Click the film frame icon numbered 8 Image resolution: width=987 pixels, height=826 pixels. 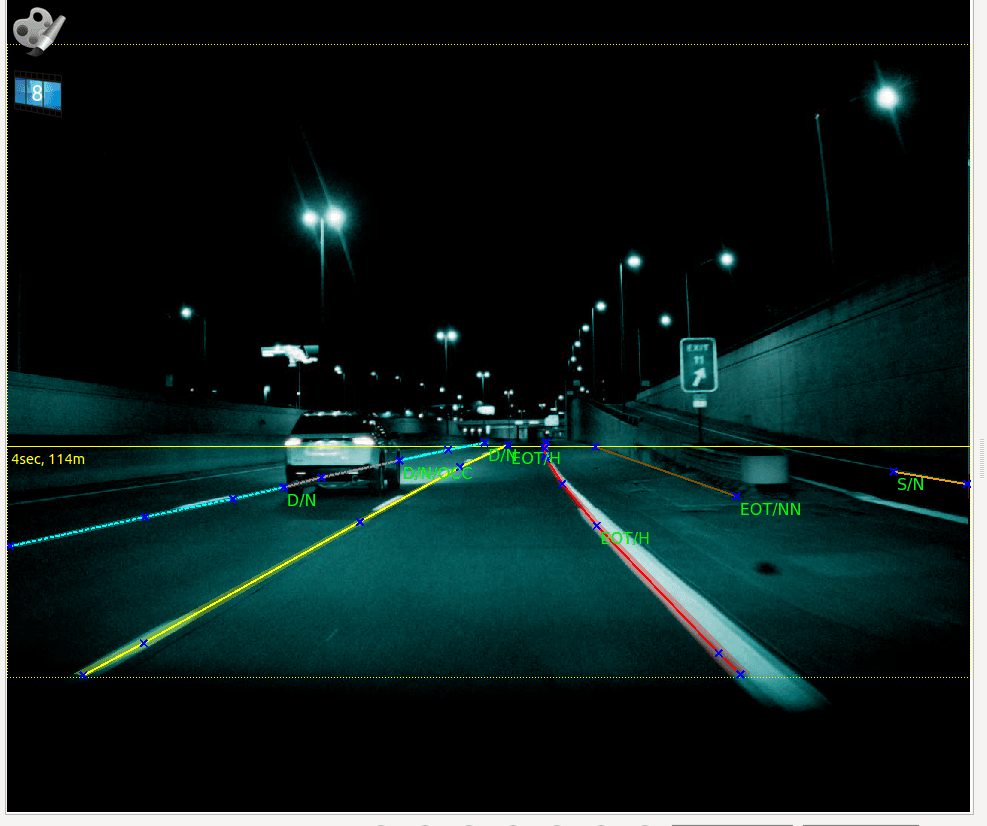click(38, 94)
